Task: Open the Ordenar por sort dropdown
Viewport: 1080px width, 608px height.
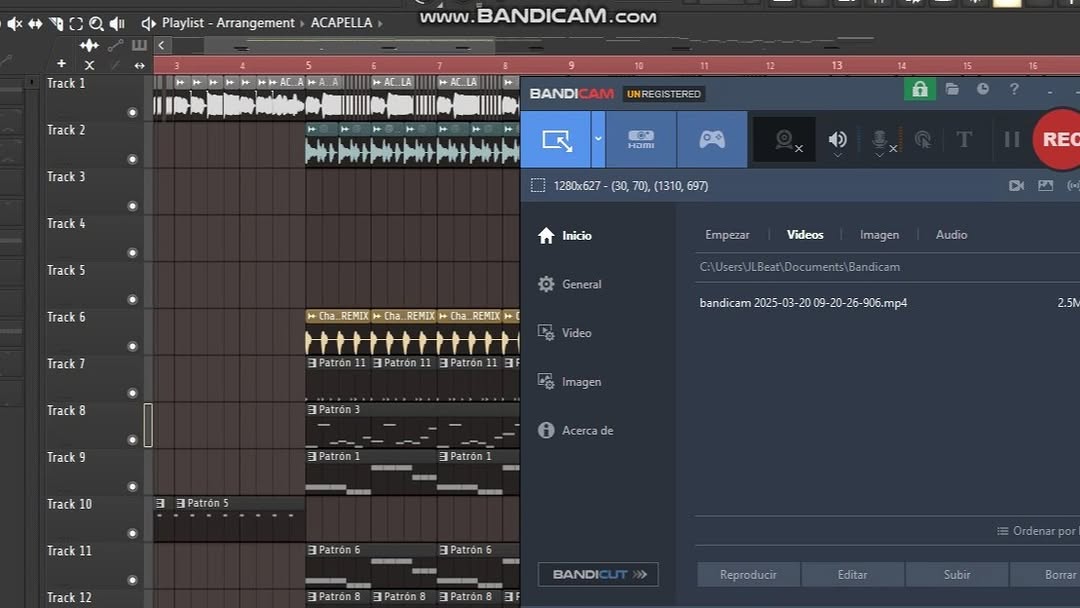Action: (x=1038, y=531)
